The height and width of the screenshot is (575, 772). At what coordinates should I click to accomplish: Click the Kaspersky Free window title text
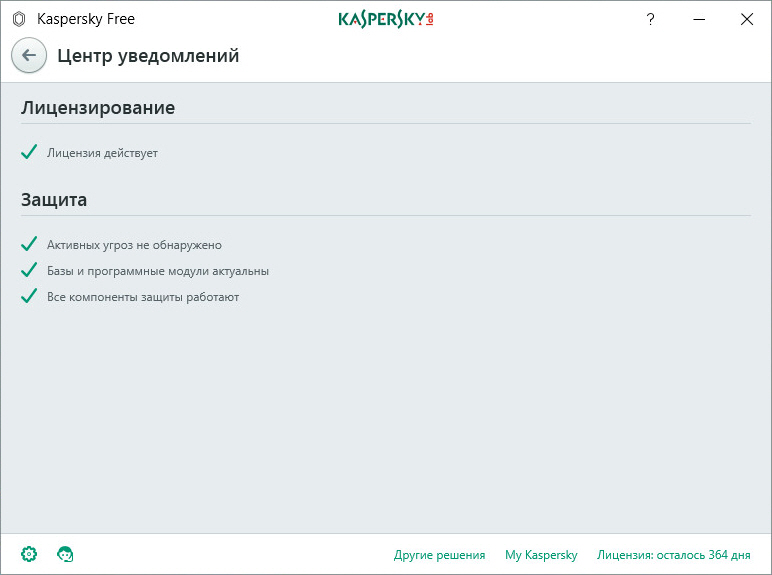[86, 19]
